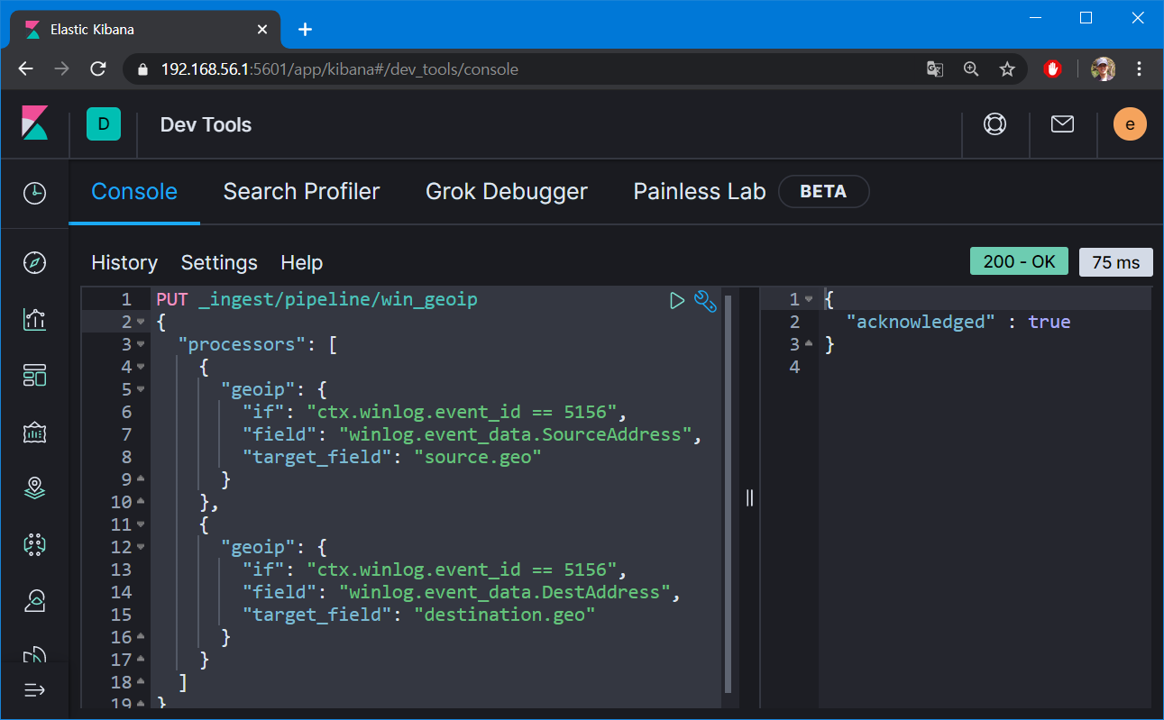The height and width of the screenshot is (720, 1164).
Task: Open Canvas icon in sidebar
Action: (34, 432)
